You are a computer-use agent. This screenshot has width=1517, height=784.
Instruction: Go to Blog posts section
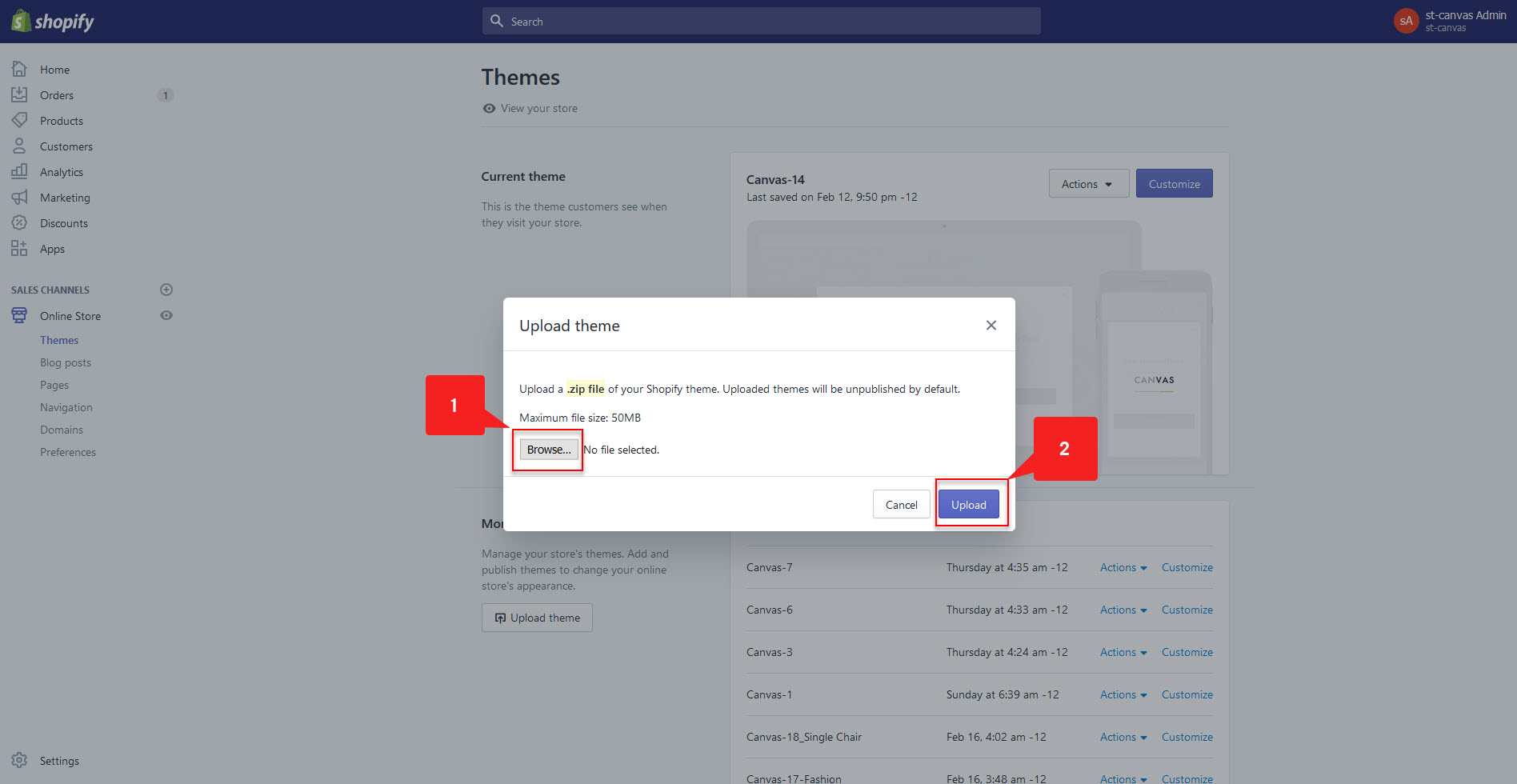point(66,362)
